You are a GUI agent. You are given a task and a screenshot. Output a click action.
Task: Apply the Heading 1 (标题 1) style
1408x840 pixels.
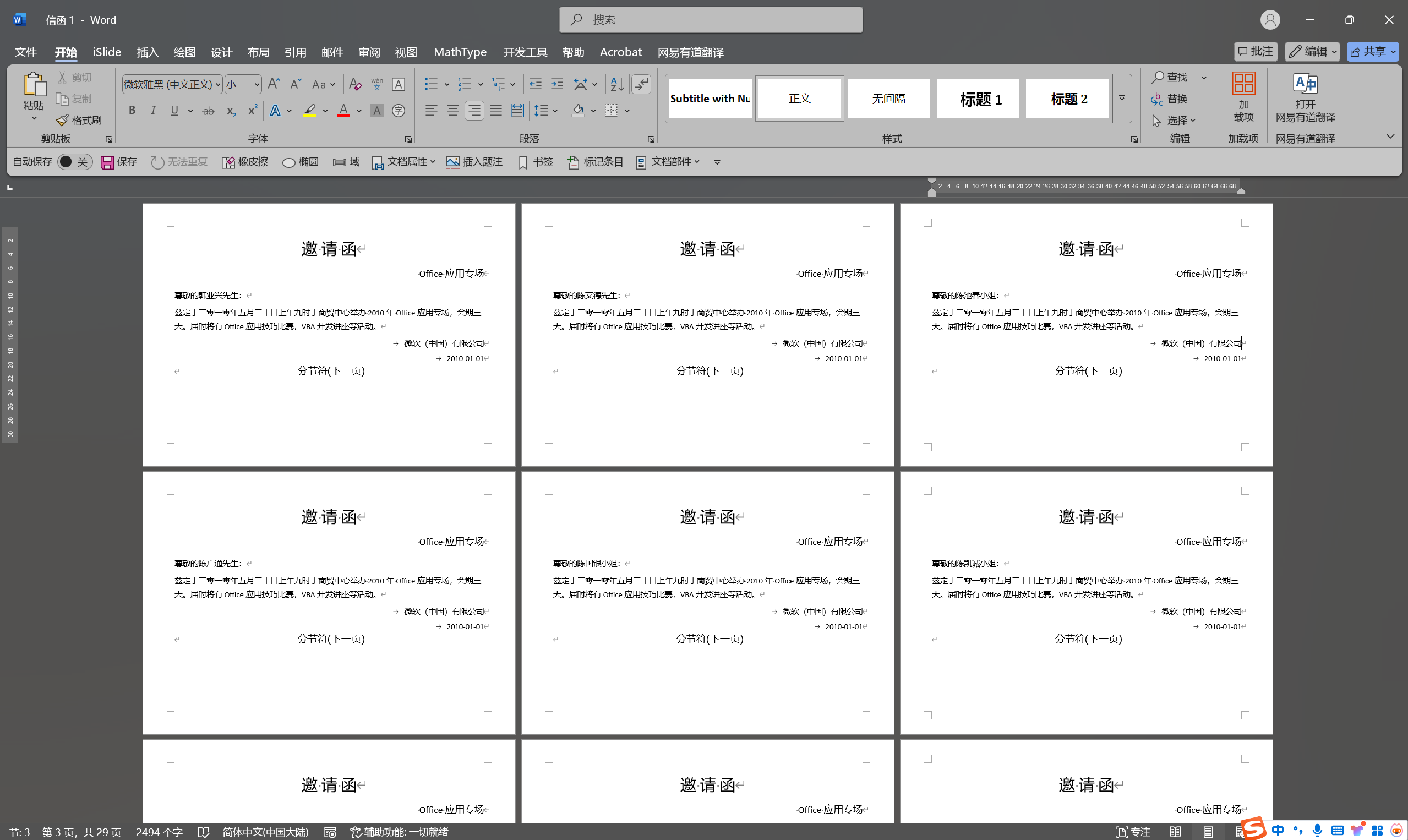coord(978,99)
